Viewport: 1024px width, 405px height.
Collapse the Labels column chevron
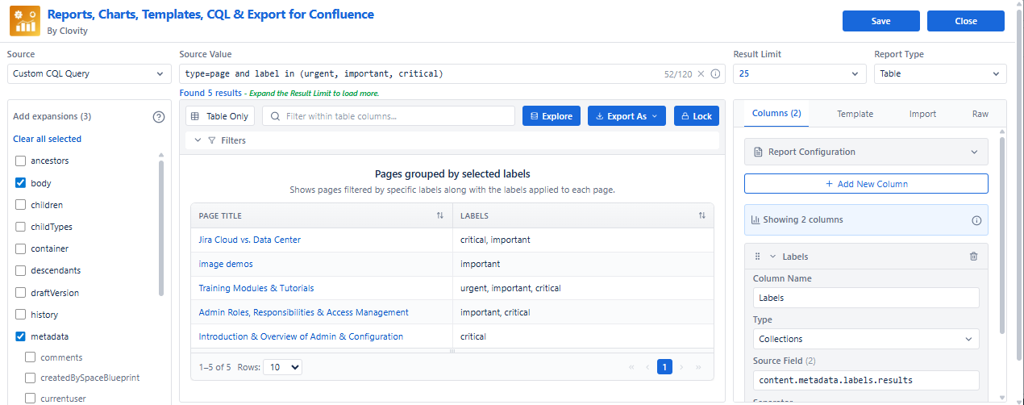pos(773,257)
